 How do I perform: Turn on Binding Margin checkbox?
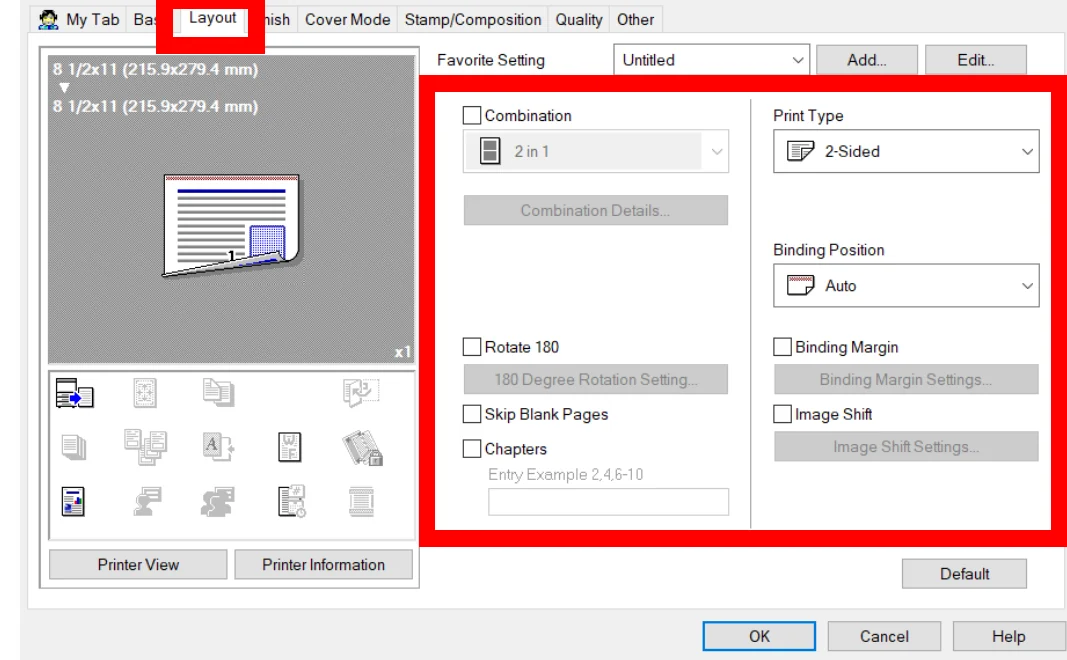click(783, 347)
